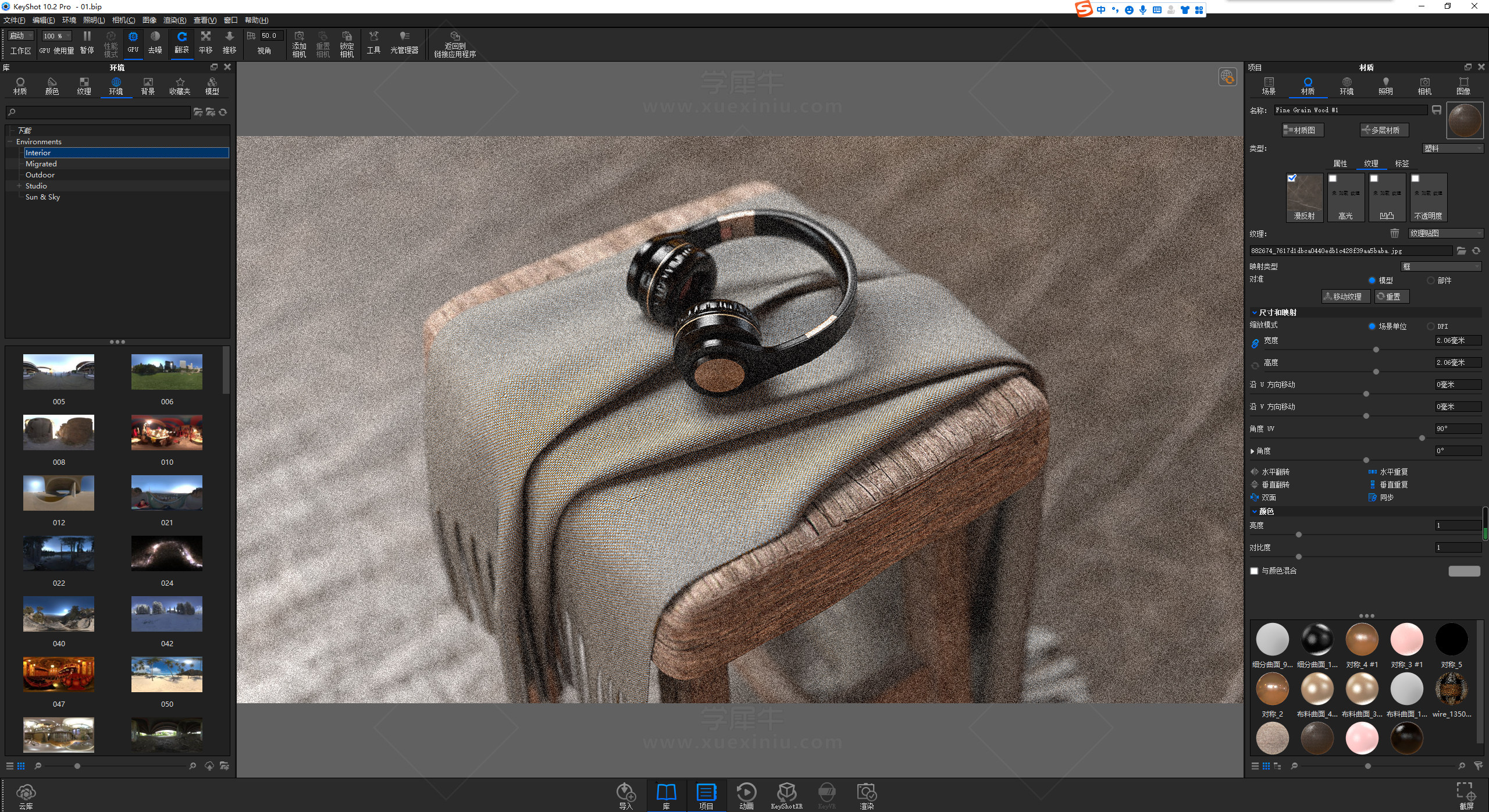Select the 模型 alignment radio button

pos(1372,280)
